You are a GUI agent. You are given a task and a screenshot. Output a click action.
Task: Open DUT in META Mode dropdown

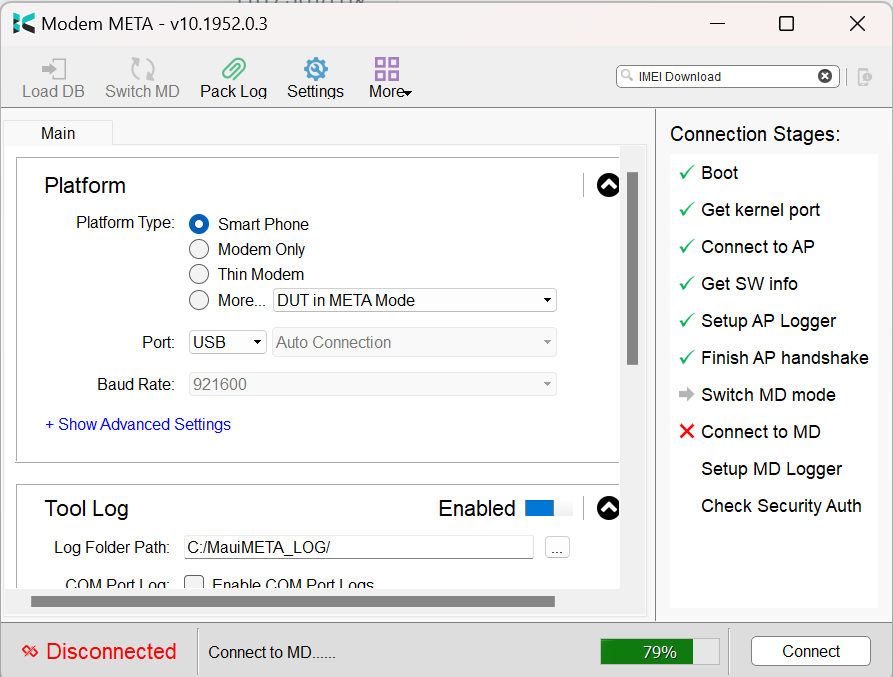(x=414, y=300)
